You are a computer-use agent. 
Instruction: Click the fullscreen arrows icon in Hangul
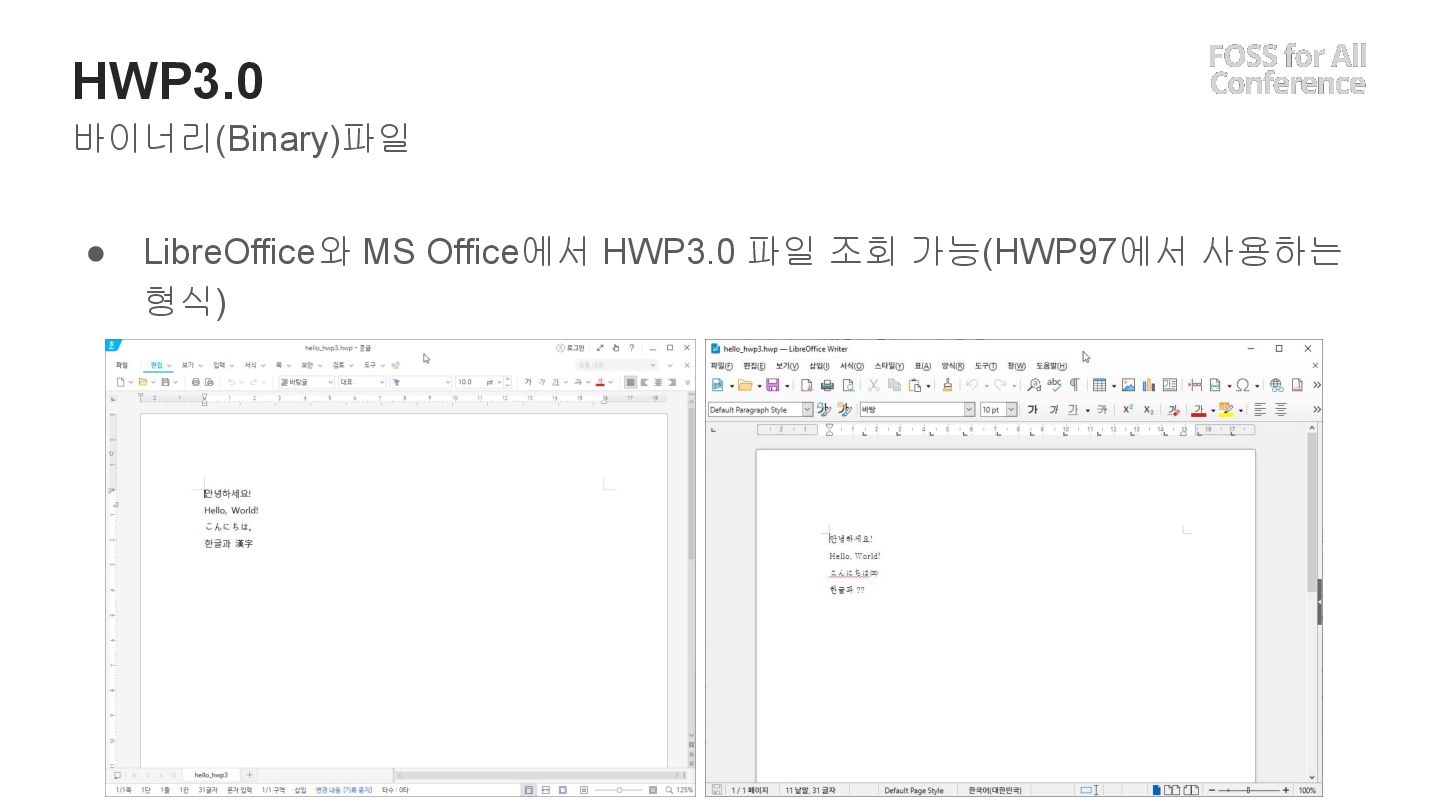click(x=600, y=348)
